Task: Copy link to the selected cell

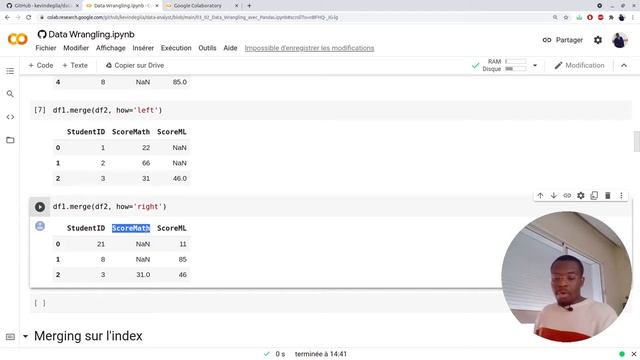Action: [567, 196]
